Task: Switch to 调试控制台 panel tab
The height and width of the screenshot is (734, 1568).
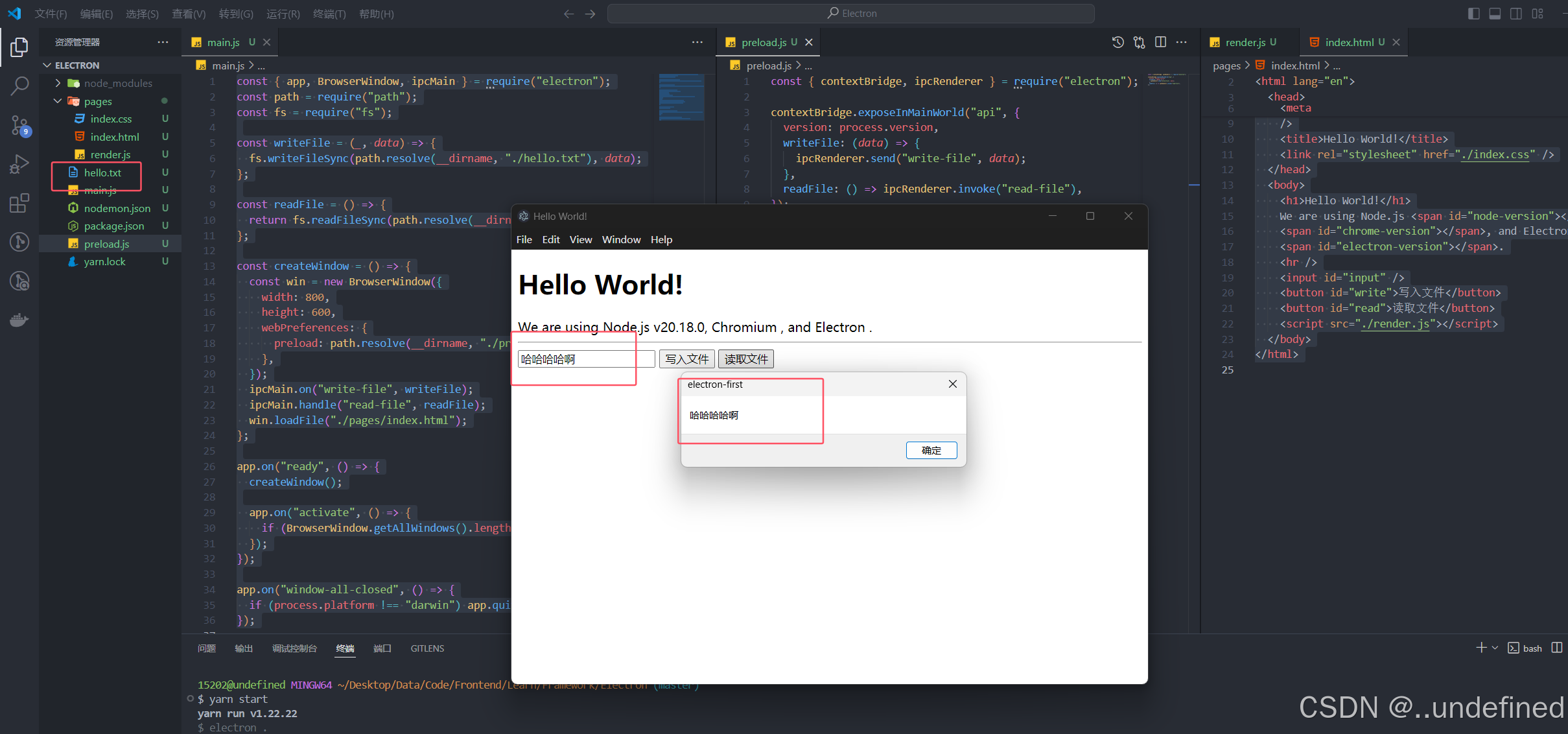Action: coord(294,648)
